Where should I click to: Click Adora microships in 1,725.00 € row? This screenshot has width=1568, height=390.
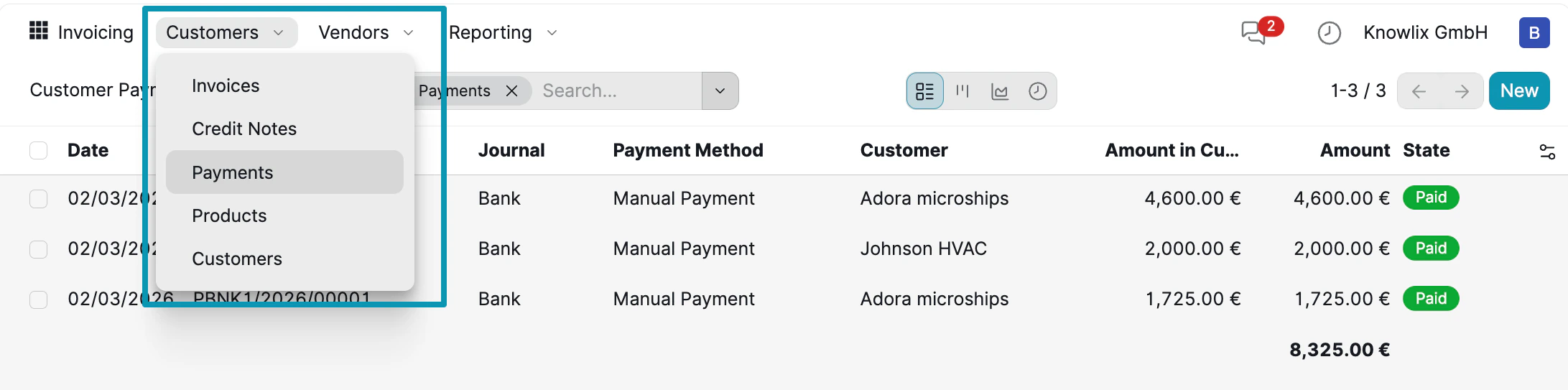pyautogui.click(x=934, y=299)
